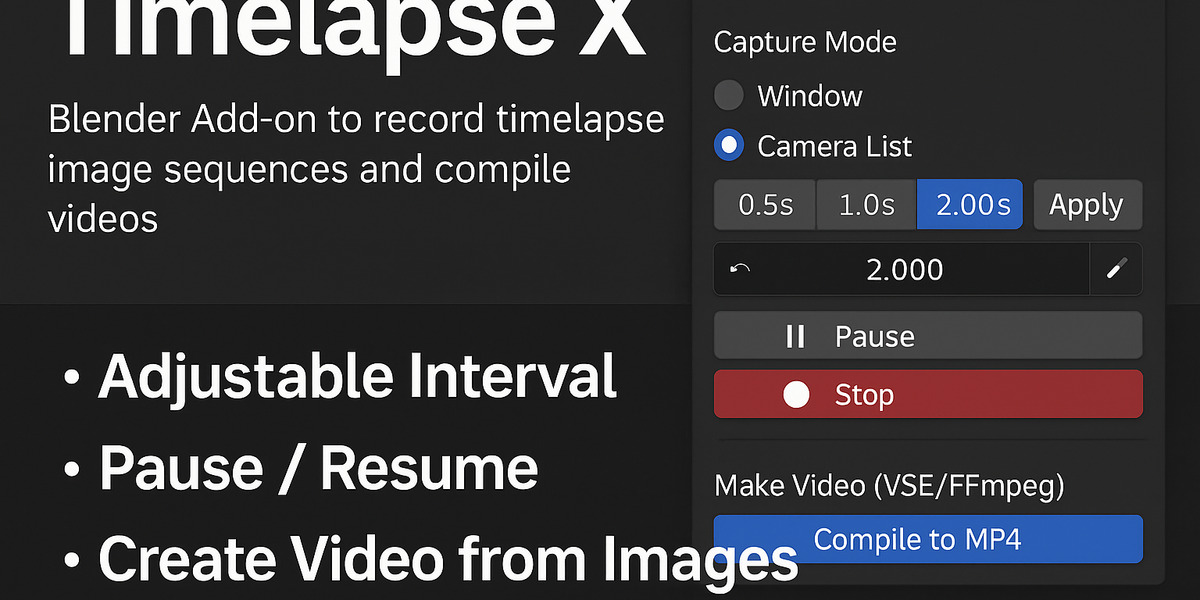Click the divider line above Make Video

tap(928, 439)
